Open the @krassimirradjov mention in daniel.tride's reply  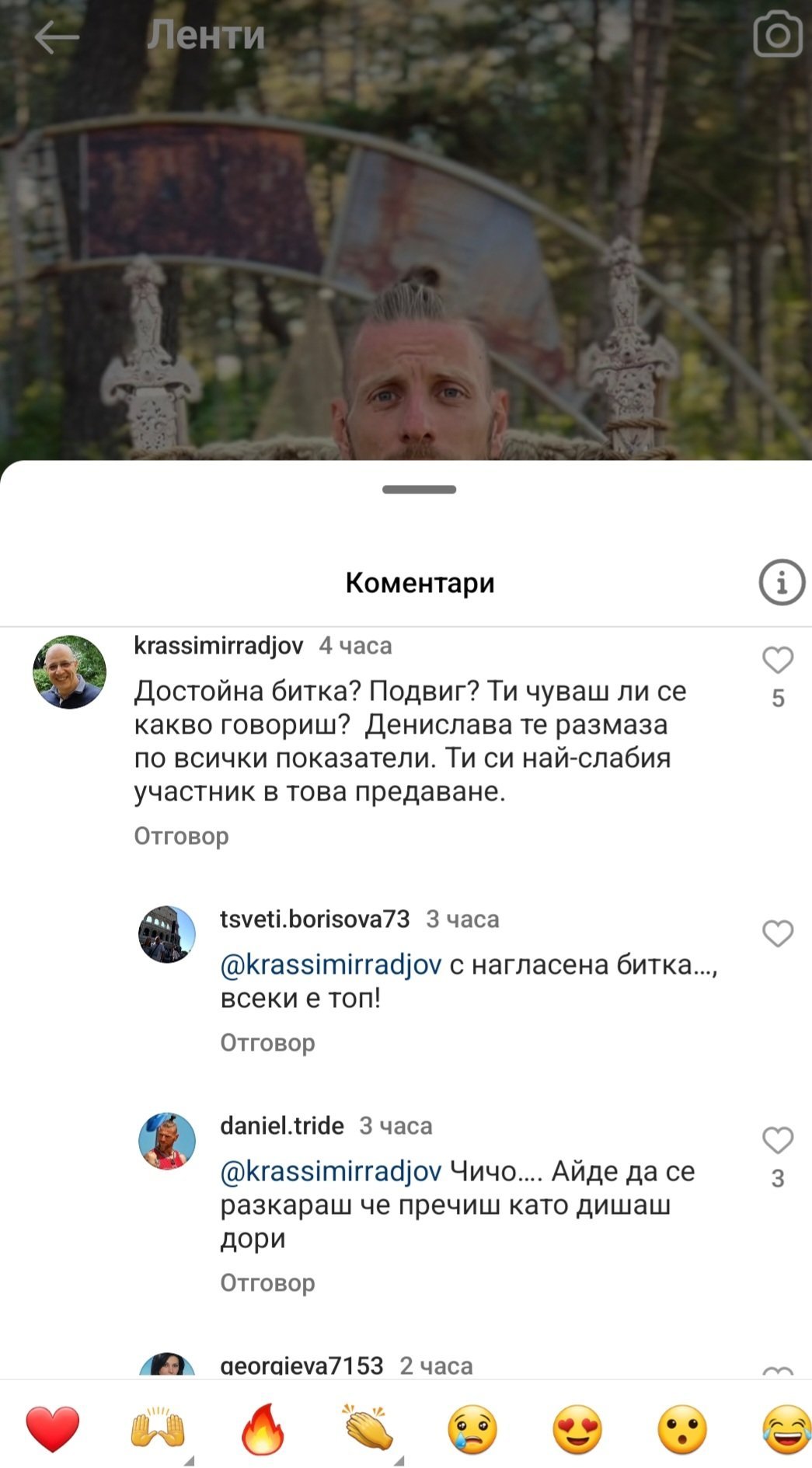pos(331,1171)
